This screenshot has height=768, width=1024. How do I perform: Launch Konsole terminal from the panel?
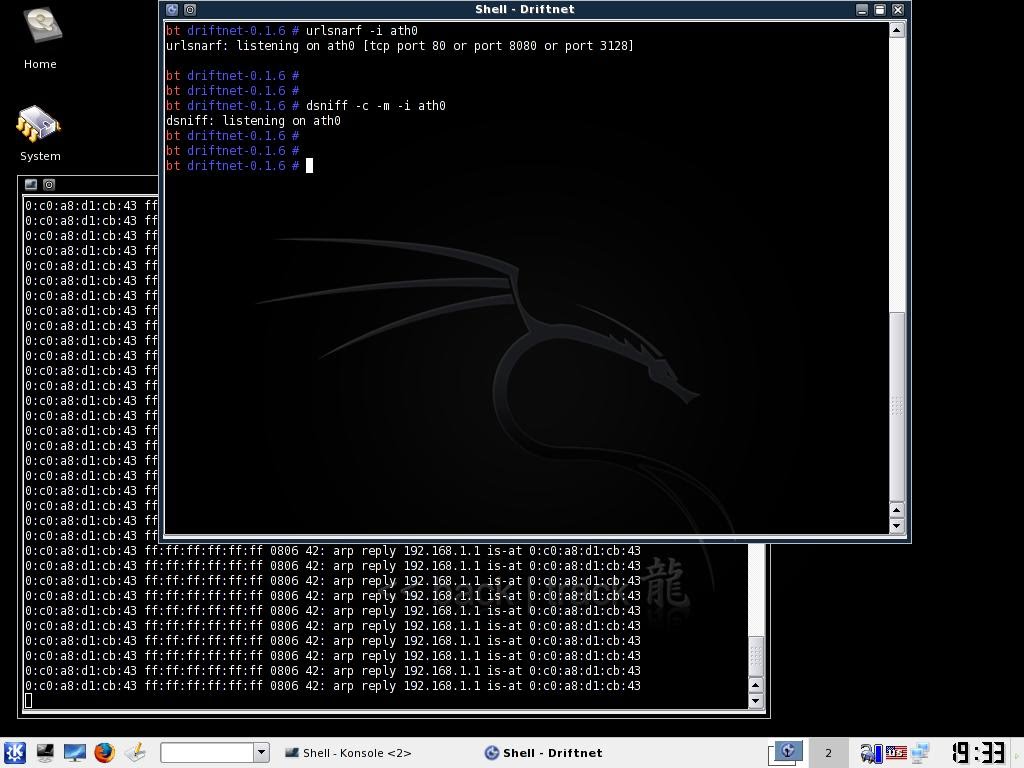tap(45, 753)
